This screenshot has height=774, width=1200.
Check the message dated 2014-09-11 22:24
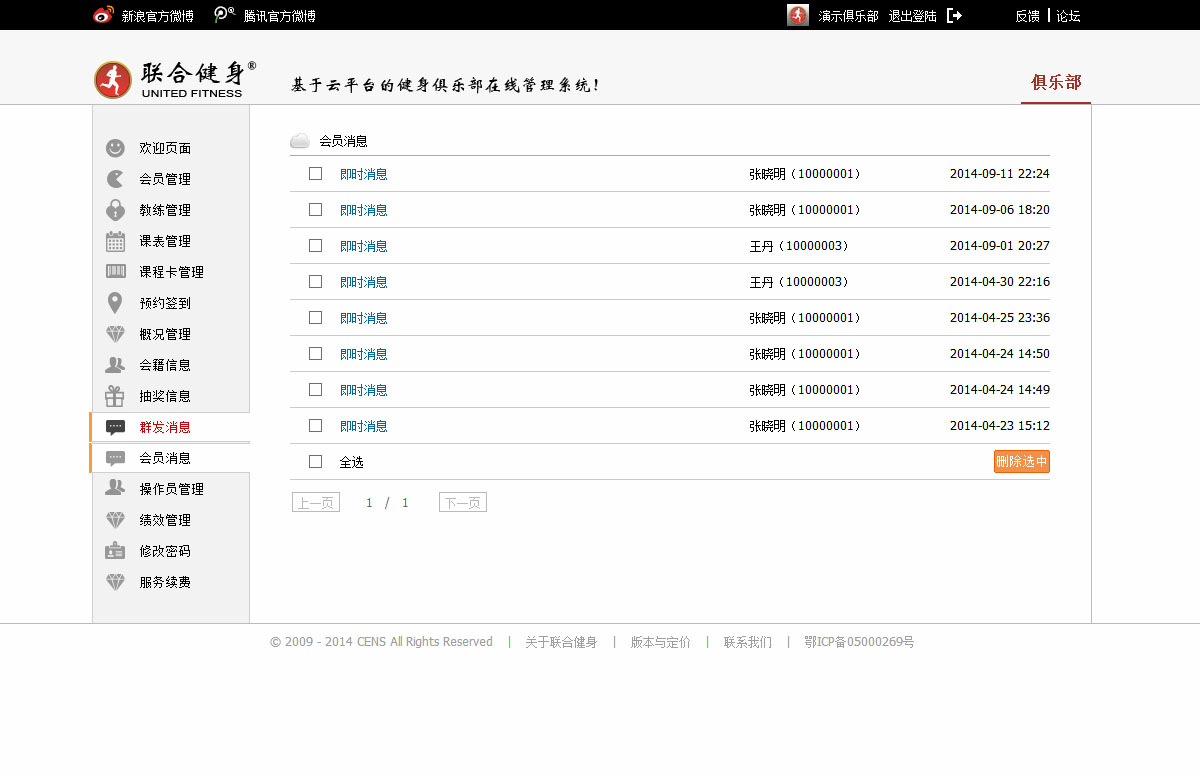316,174
